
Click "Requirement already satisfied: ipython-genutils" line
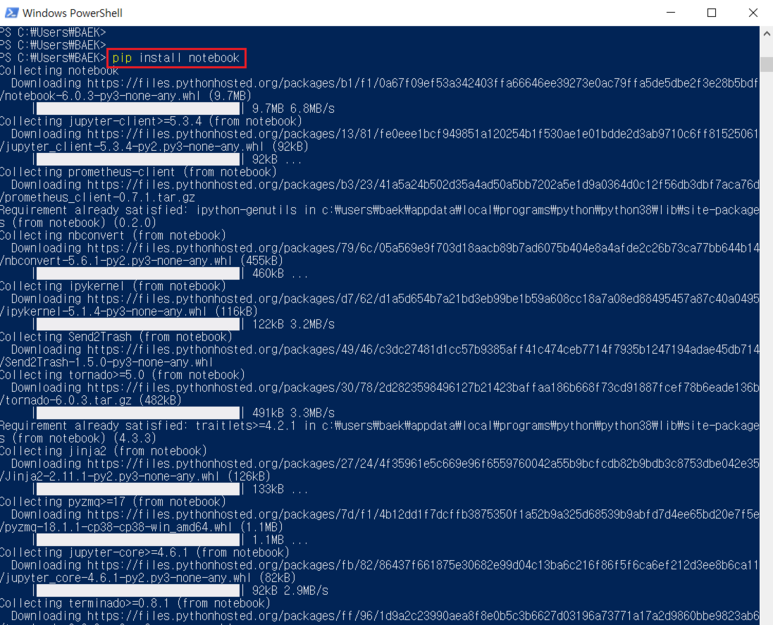tap(380, 210)
